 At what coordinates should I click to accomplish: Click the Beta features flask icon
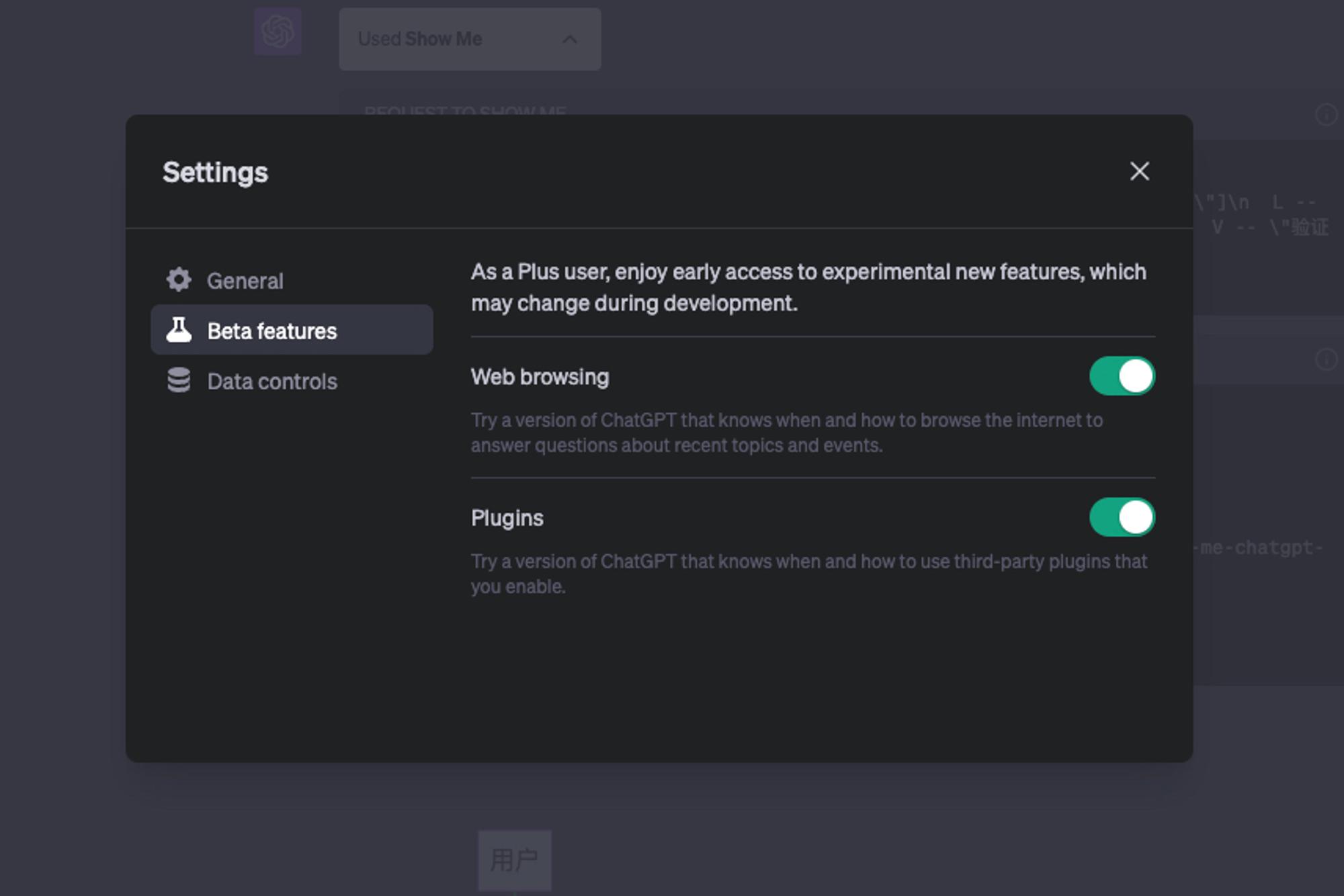[179, 330]
